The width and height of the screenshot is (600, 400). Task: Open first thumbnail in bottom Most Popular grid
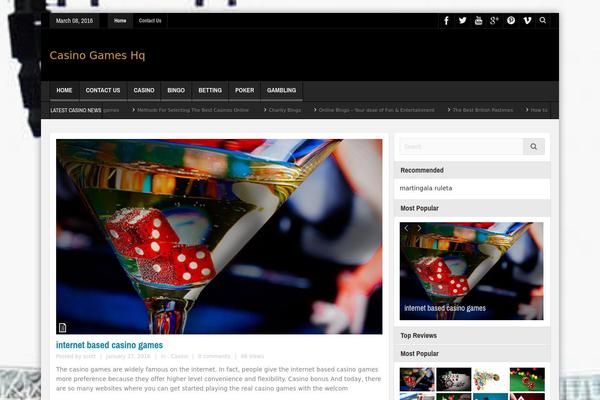[417, 379]
